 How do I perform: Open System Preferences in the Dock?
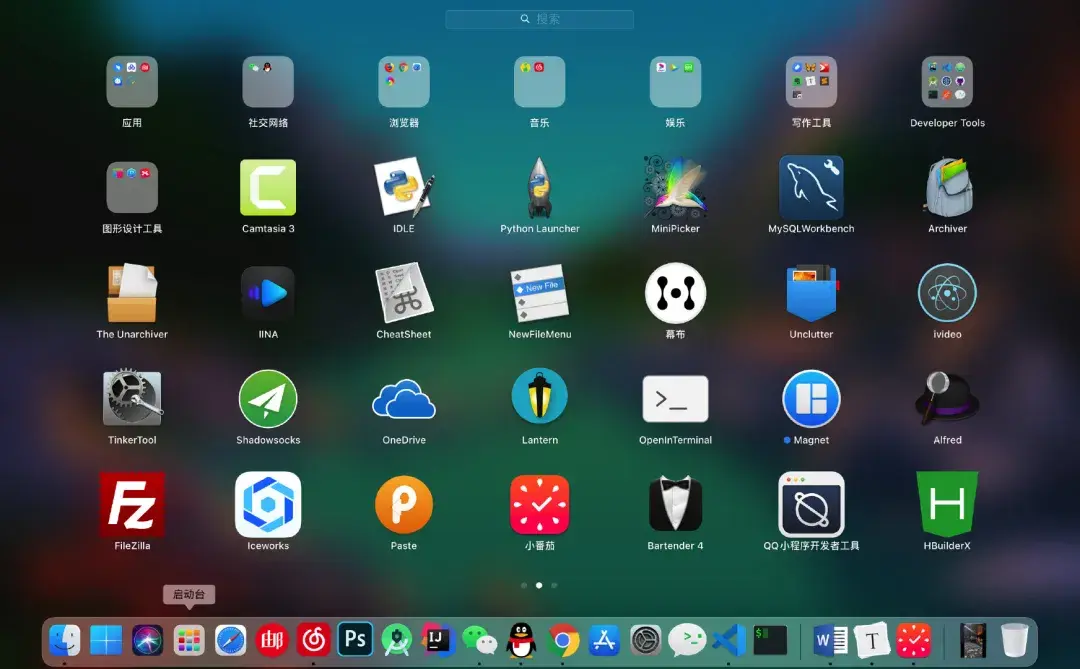645,640
